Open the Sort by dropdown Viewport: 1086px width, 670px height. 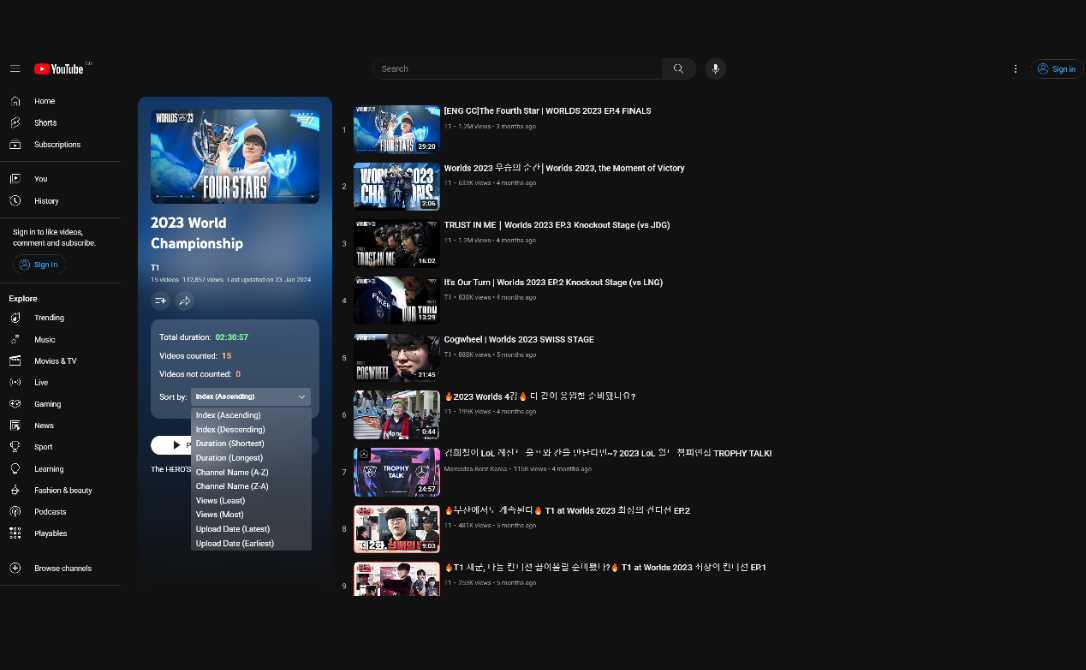point(251,397)
